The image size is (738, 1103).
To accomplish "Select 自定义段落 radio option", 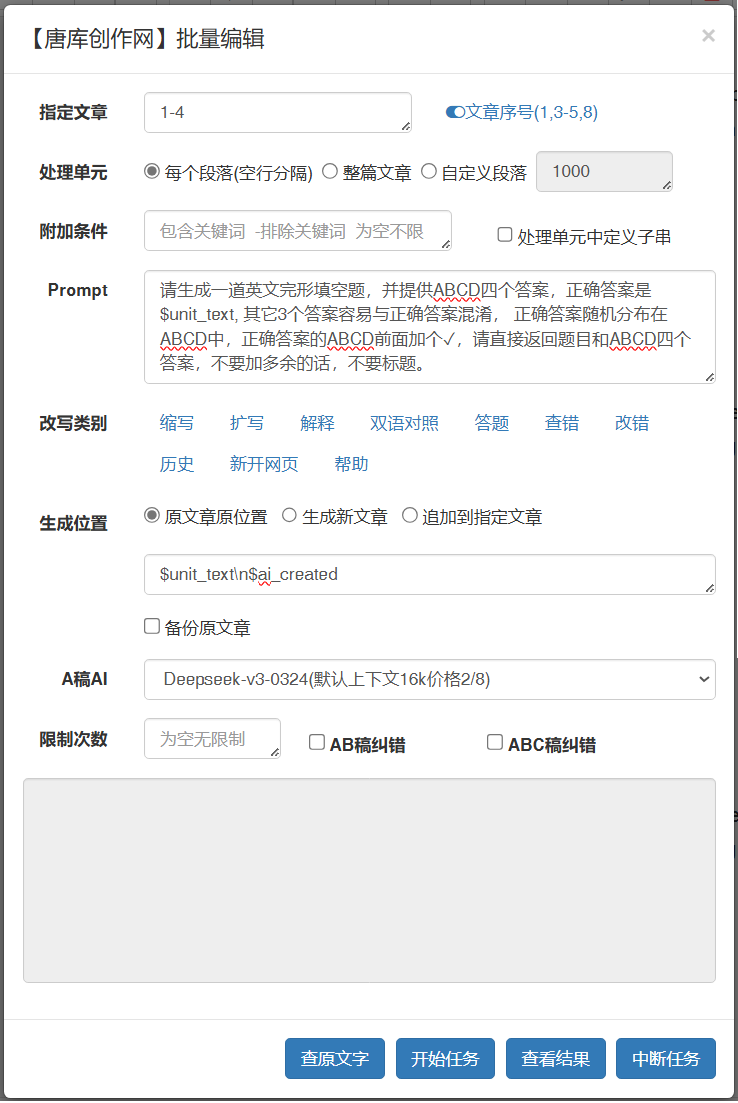I will (x=428, y=171).
